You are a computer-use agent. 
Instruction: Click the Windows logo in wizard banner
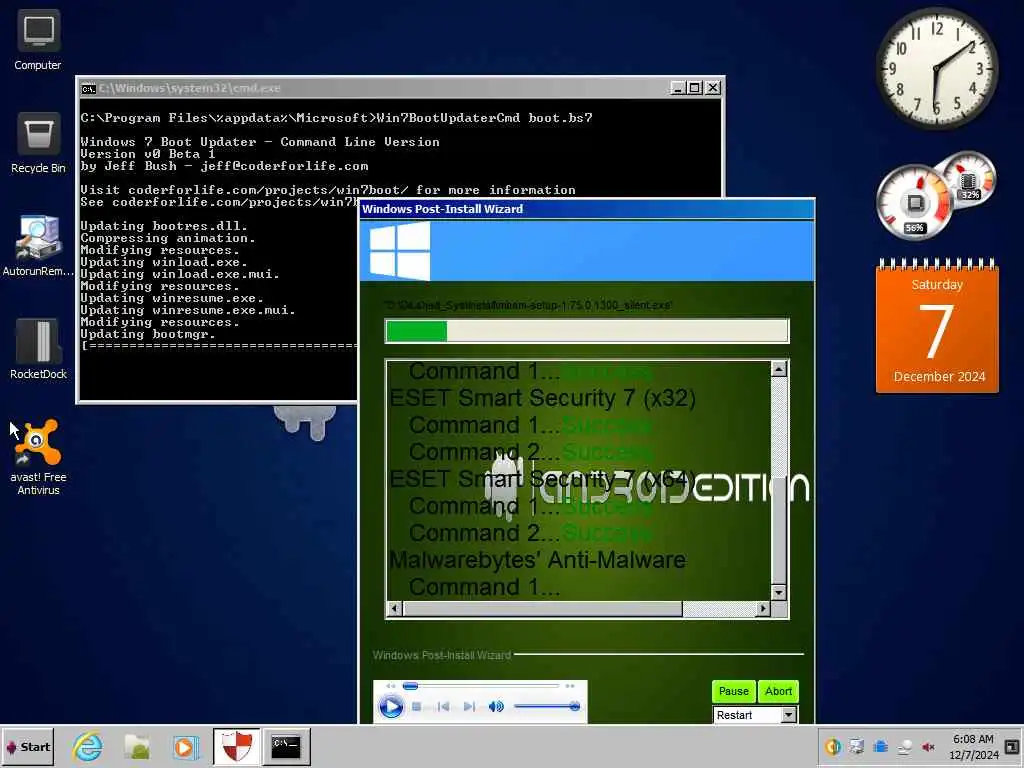tap(400, 251)
